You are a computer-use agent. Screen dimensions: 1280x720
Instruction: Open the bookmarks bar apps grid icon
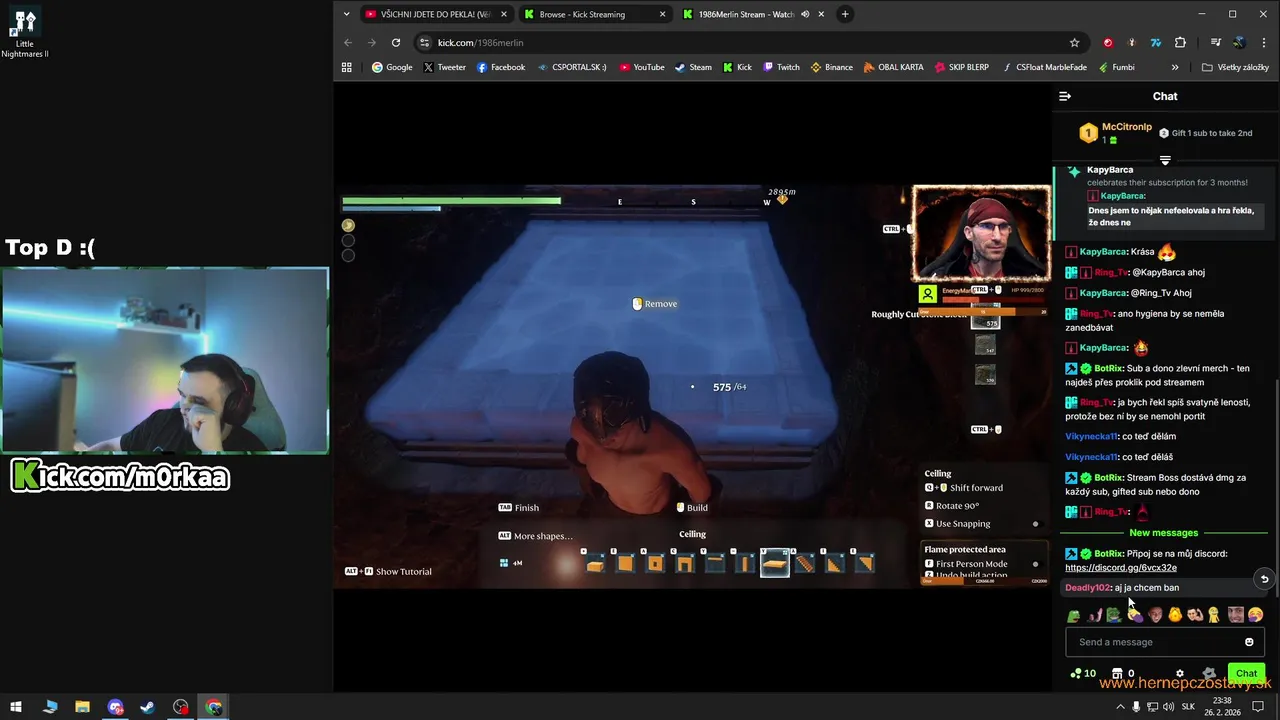pos(347,67)
